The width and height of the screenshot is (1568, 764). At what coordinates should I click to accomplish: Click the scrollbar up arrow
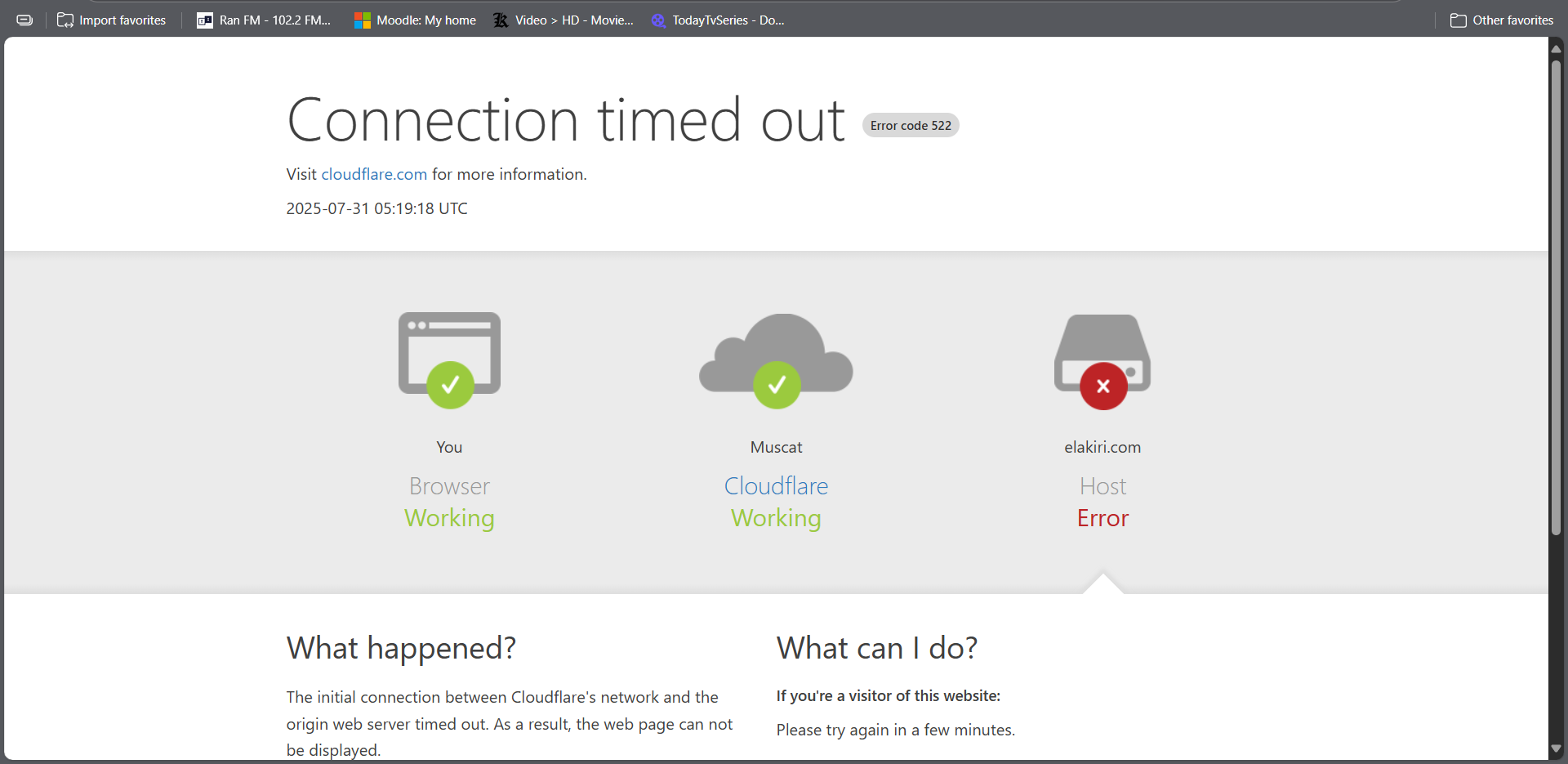[1557, 48]
